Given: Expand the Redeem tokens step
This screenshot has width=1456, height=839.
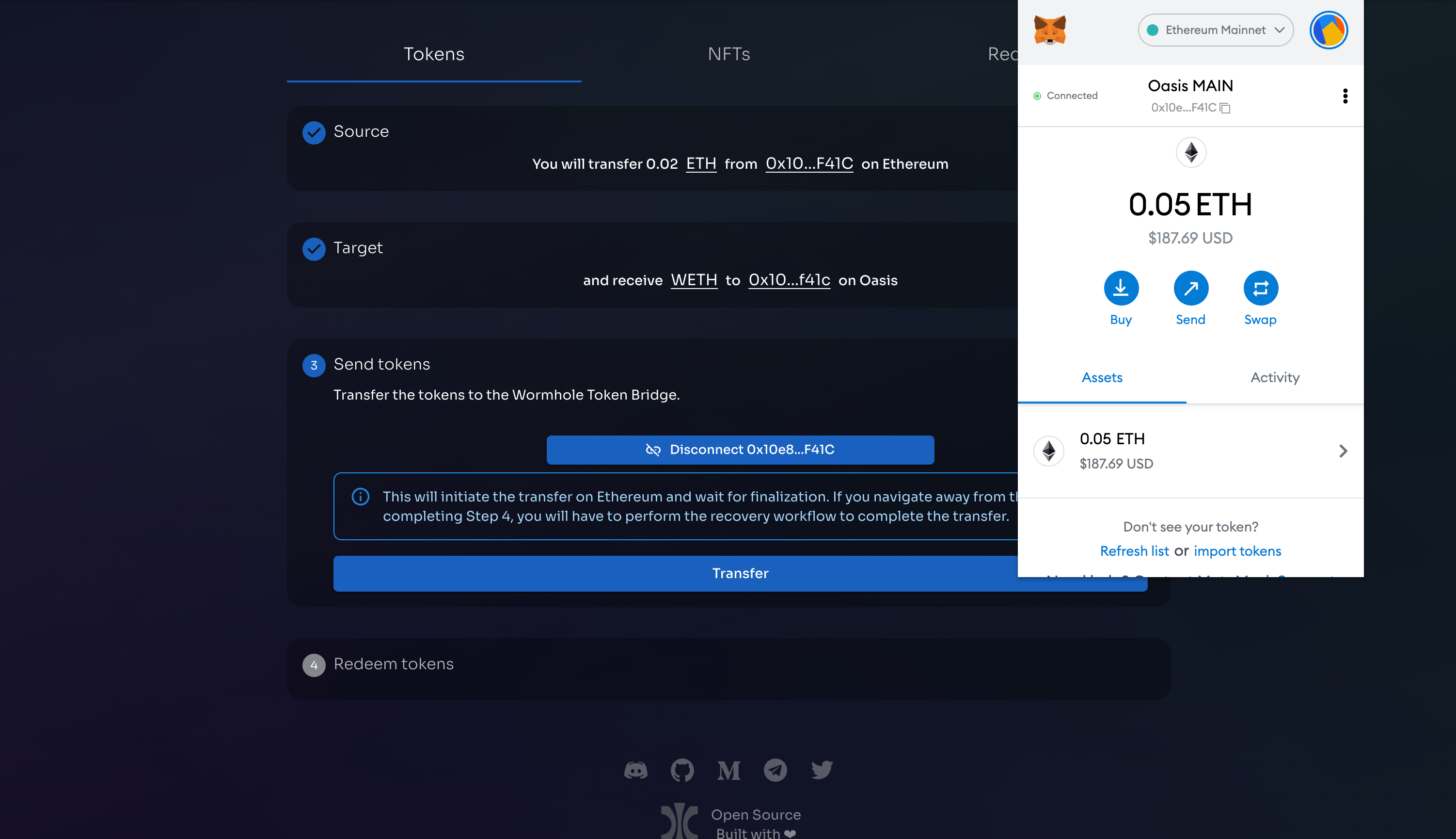Looking at the screenshot, I should [394, 664].
